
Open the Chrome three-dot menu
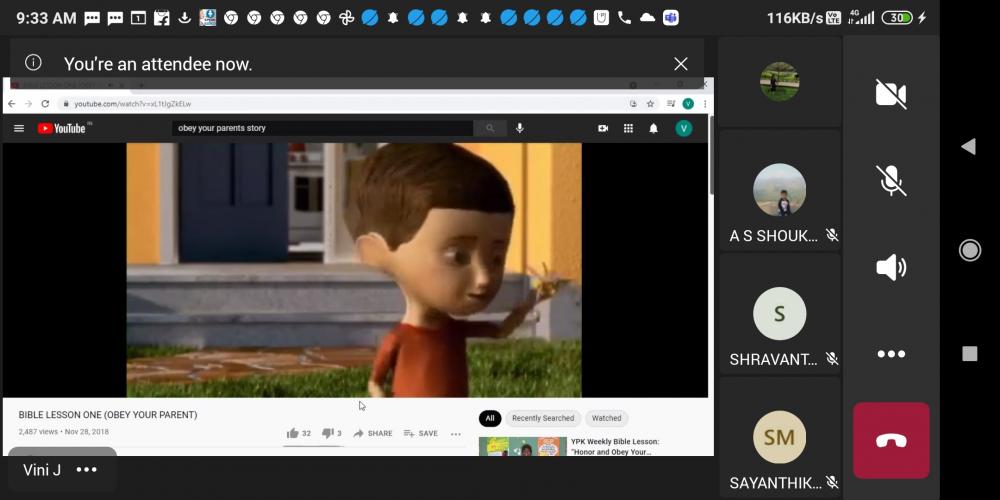[705, 103]
